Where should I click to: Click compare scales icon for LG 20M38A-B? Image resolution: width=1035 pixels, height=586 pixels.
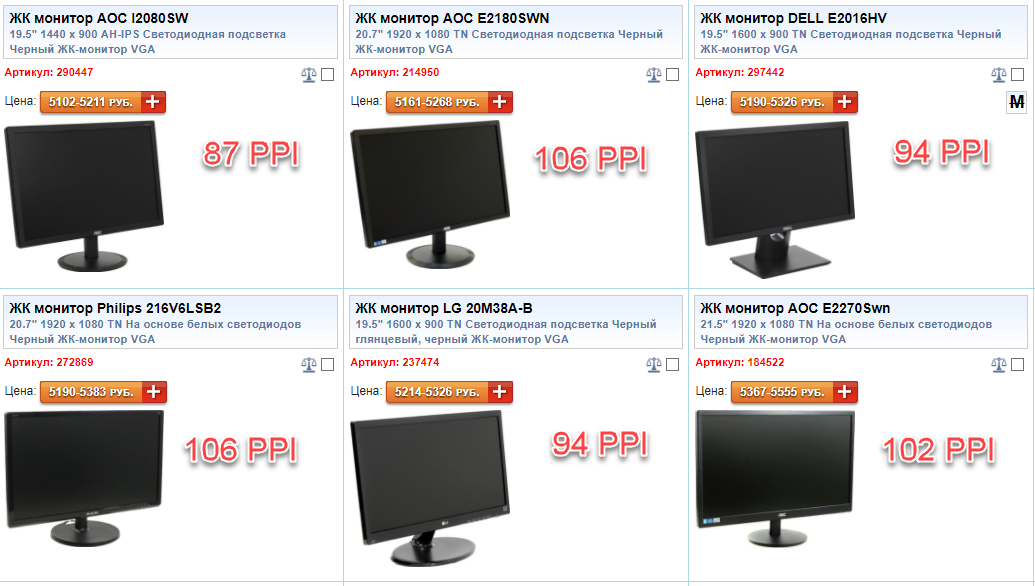click(653, 364)
